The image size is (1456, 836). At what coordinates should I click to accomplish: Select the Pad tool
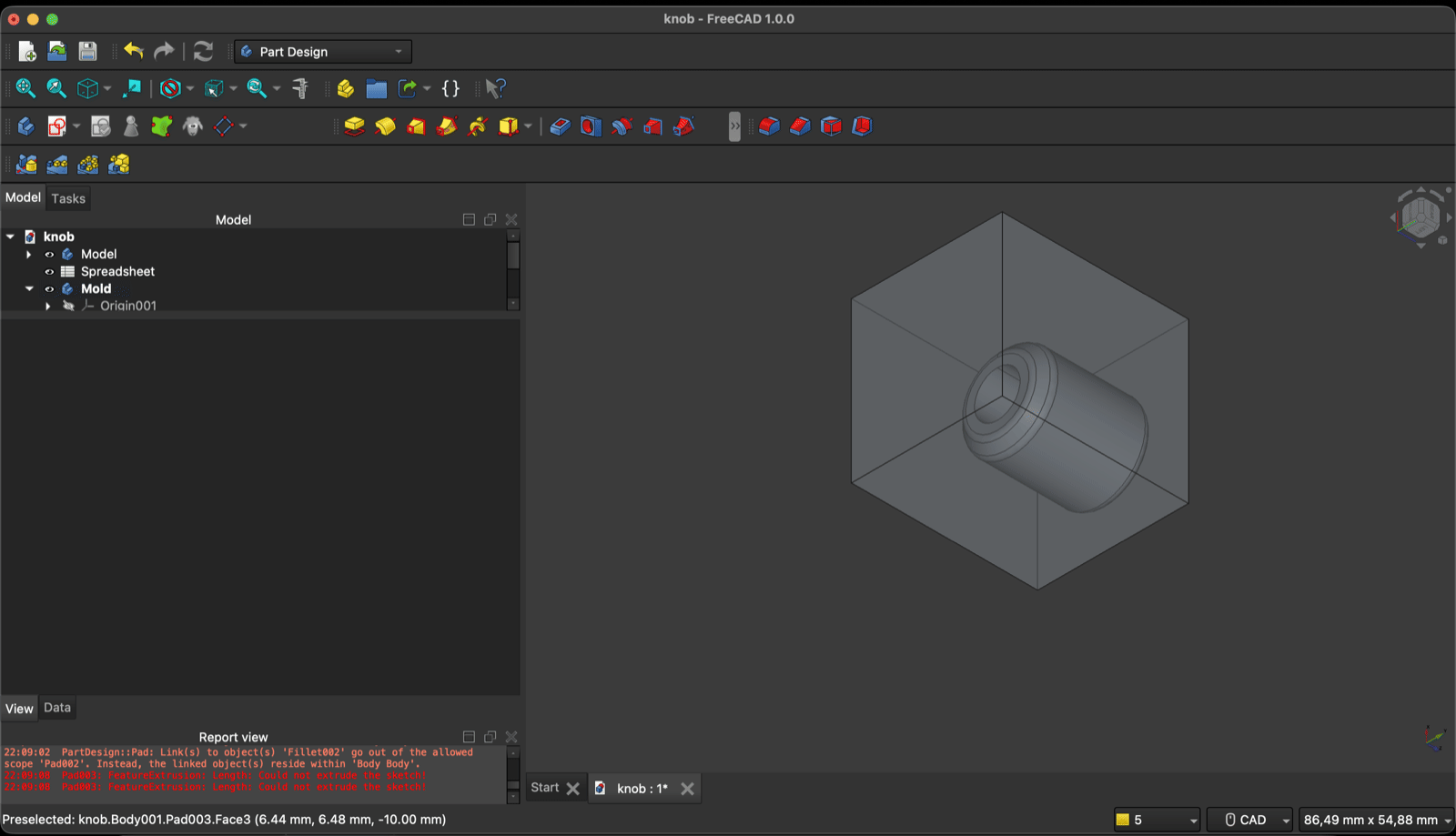tap(355, 126)
